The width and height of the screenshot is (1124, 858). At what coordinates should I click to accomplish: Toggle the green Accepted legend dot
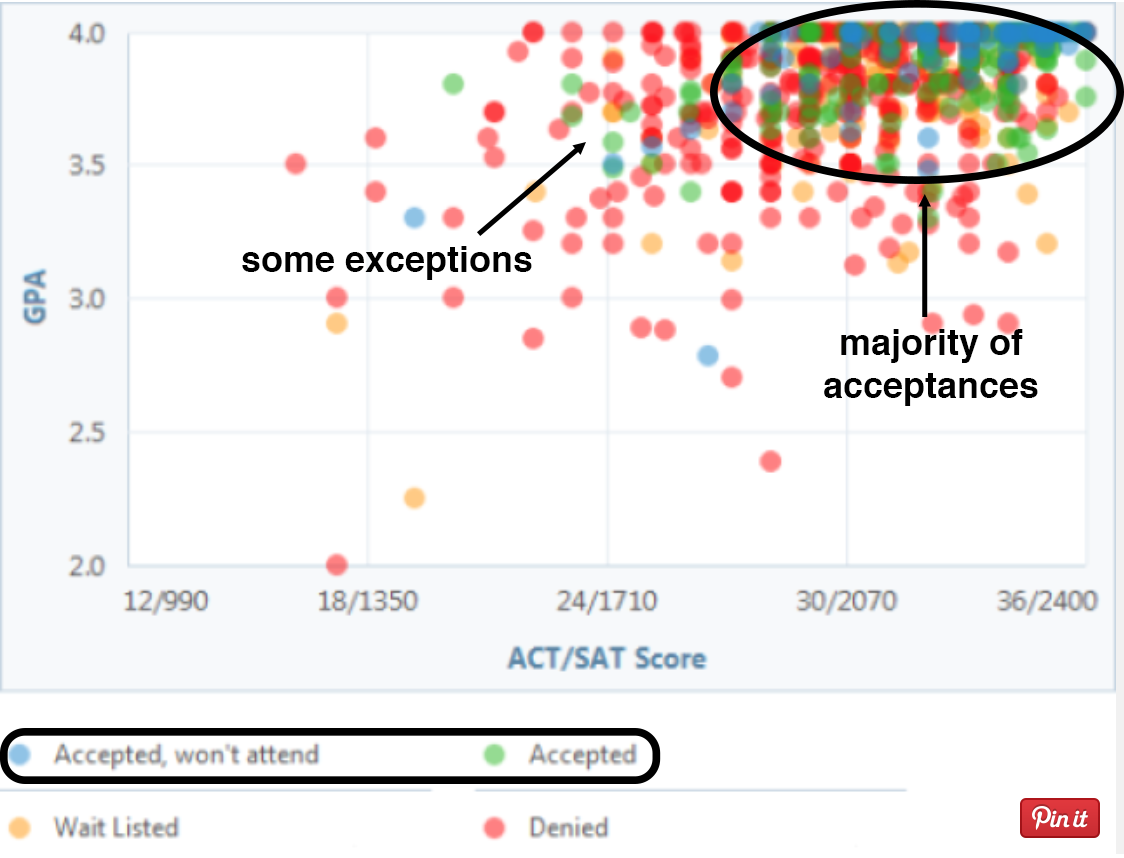494,754
